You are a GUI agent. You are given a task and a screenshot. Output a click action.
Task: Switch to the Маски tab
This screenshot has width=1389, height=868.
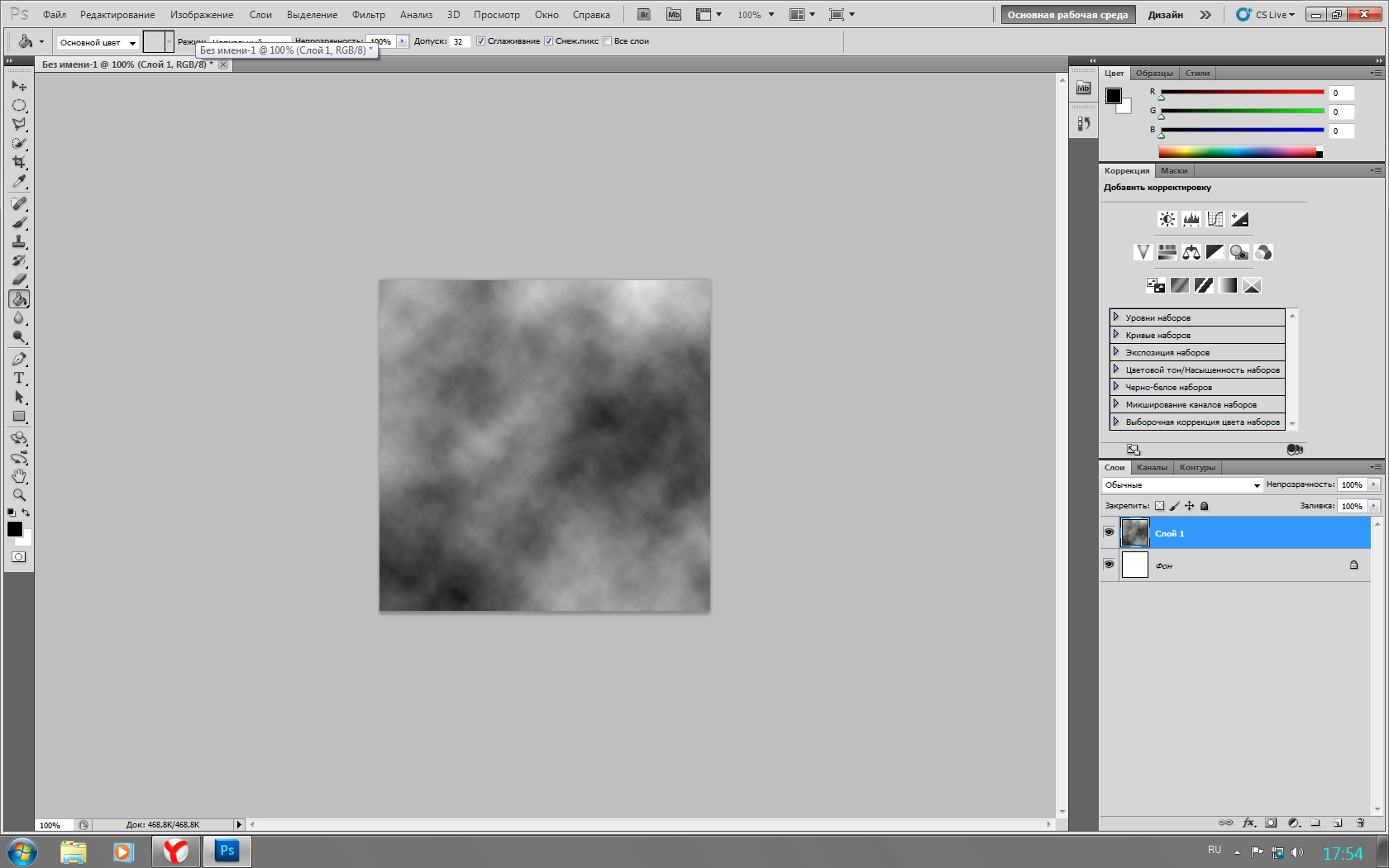pos(1174,171)
